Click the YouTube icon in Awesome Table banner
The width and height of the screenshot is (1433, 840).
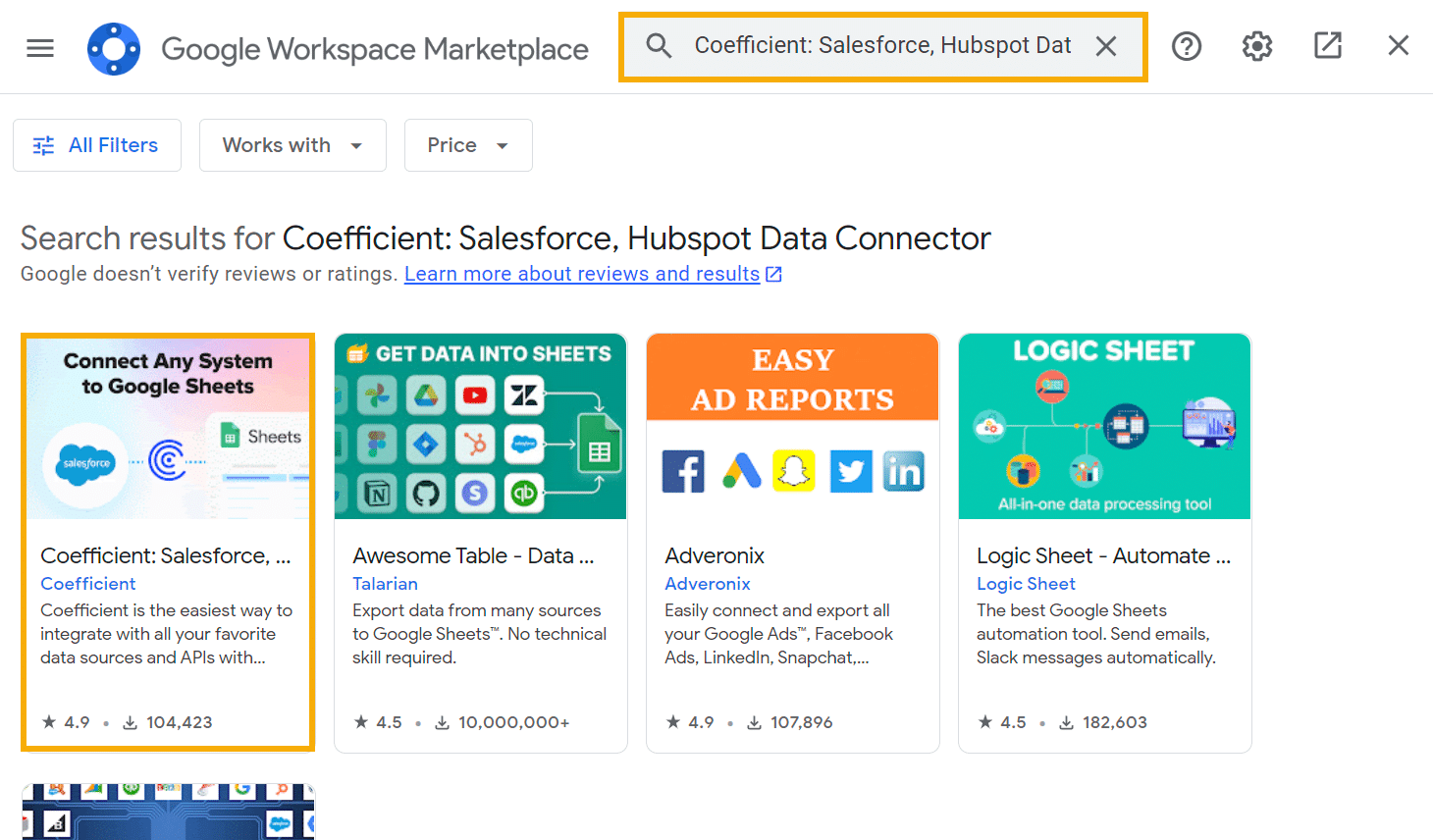coord(475,395)
